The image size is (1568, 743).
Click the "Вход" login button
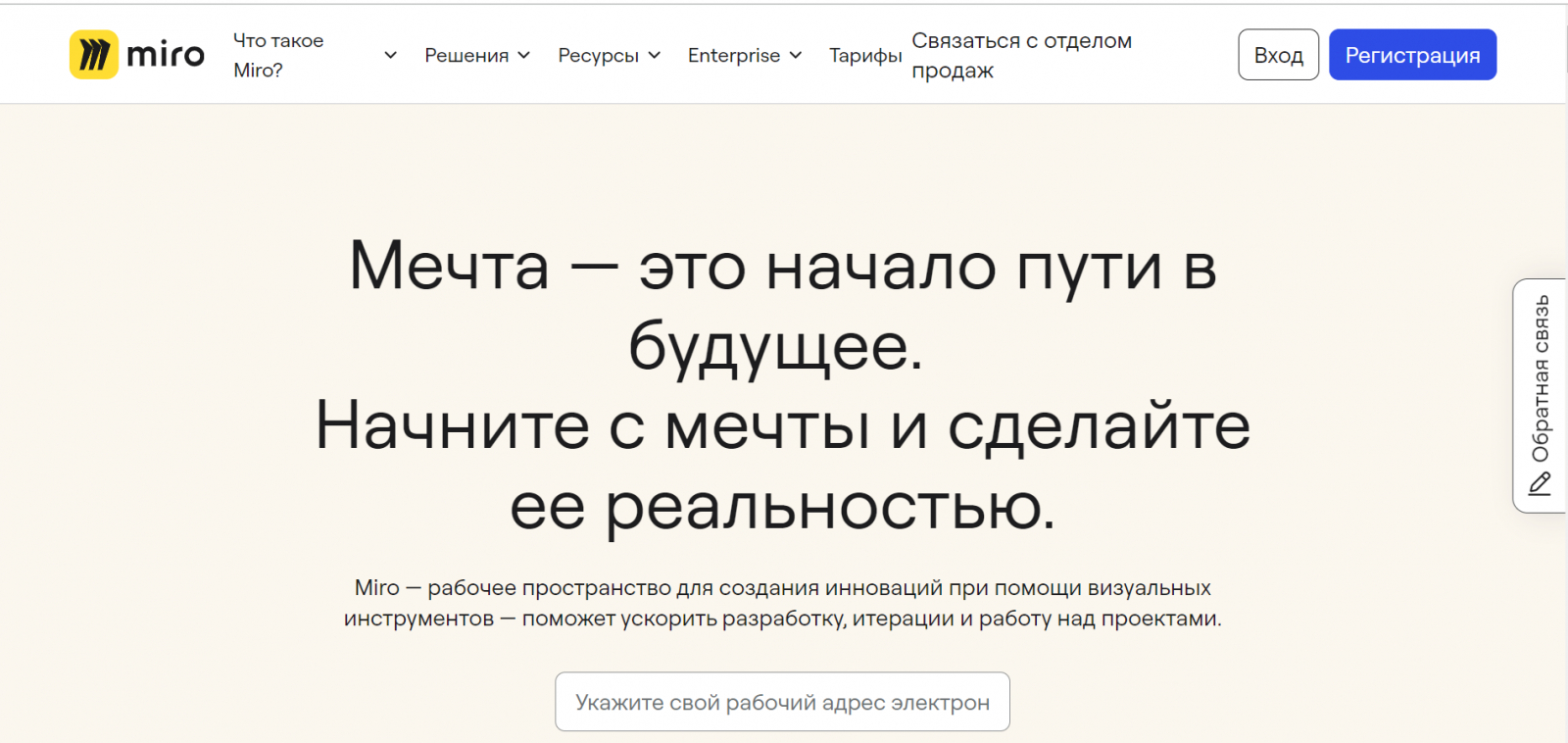pyautogui.click(x=1279, y=55)
